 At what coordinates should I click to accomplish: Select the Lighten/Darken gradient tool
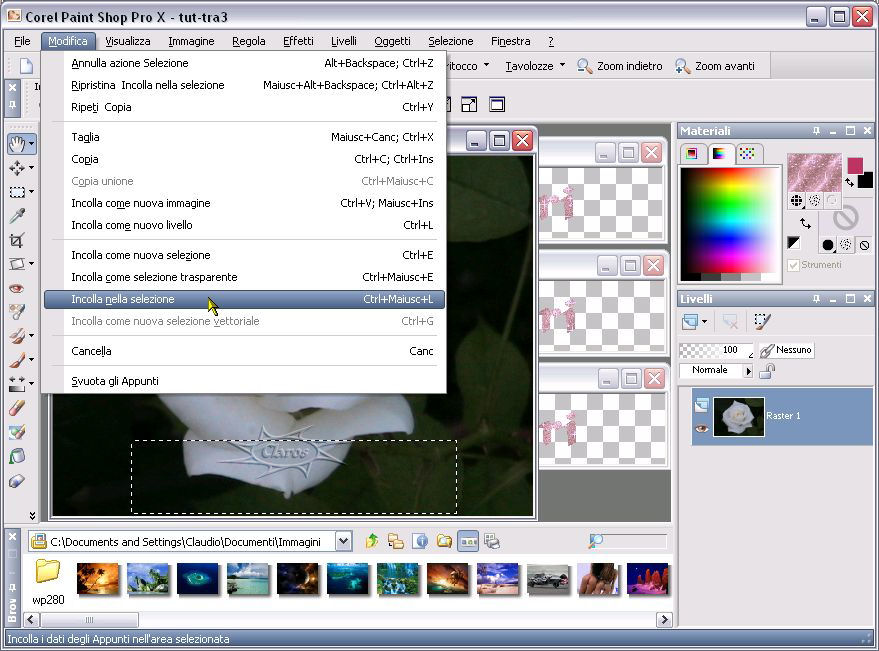(x=17, y=384)
